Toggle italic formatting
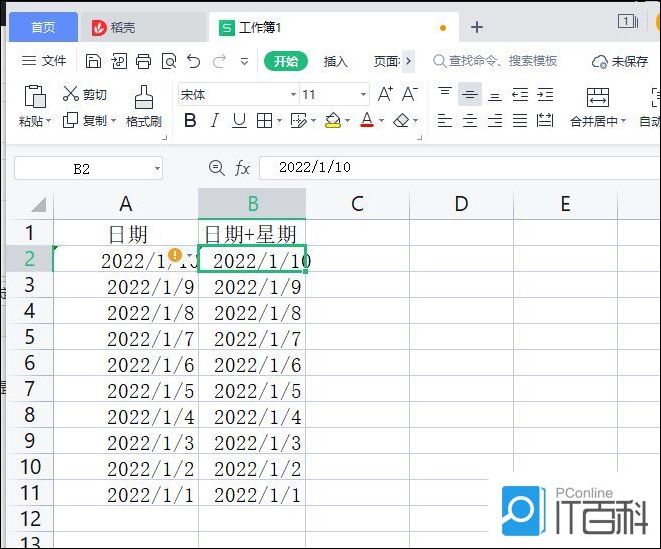The height and width of the screenshot is (549, 661). click(215, 121)
